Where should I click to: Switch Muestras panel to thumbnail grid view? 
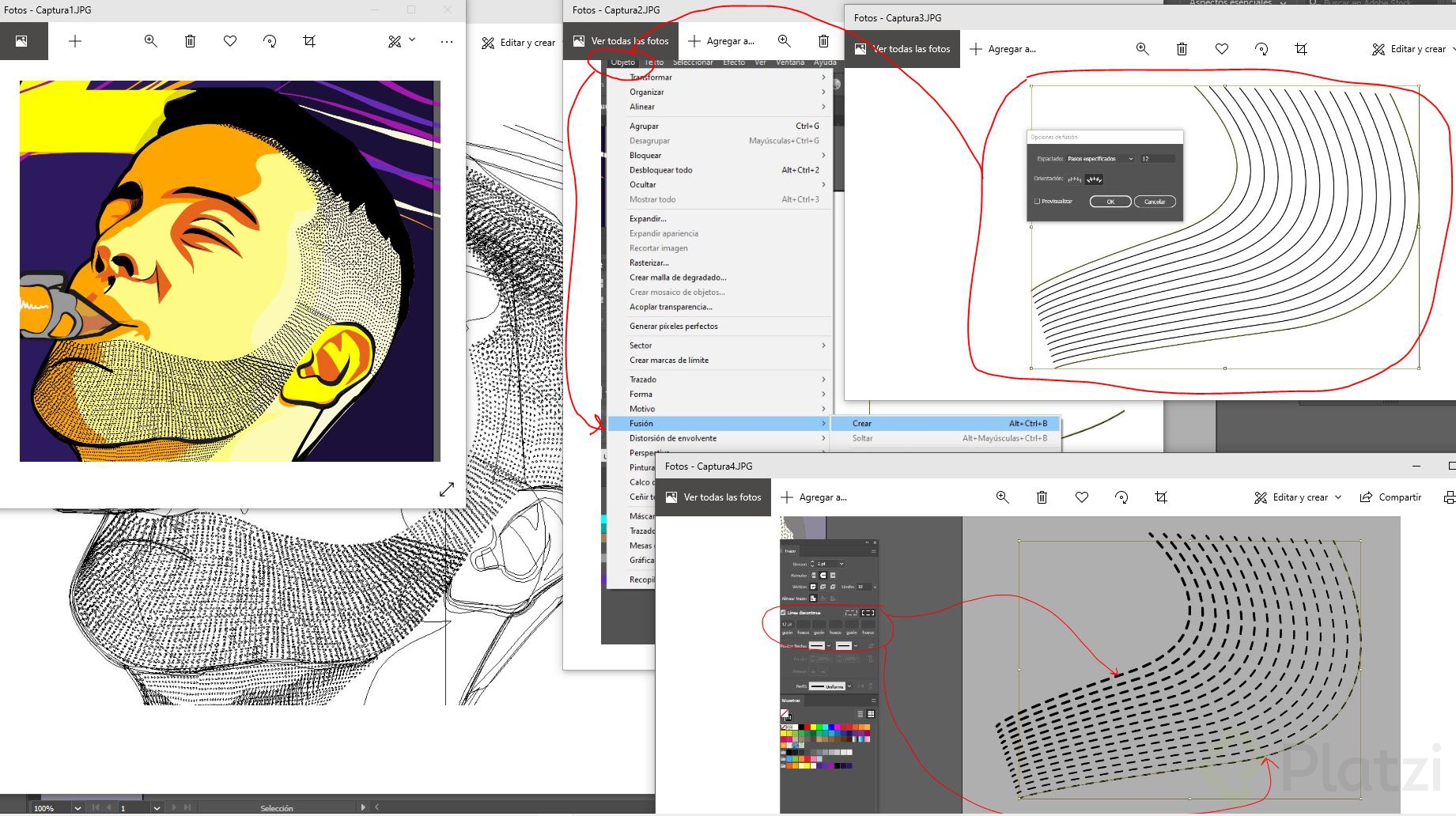tap(871, 714)
